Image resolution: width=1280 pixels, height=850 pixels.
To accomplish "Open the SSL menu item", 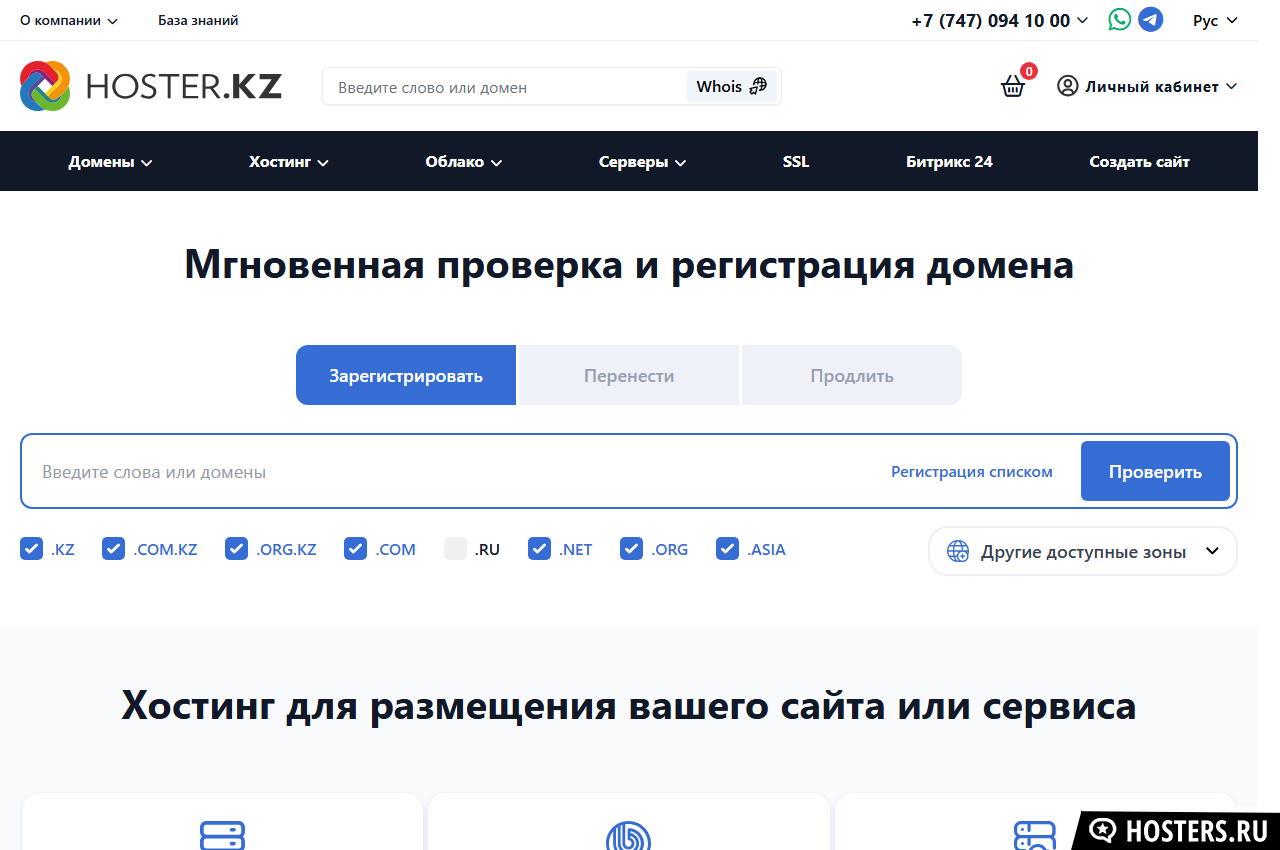I will click(x=796, y=161).
